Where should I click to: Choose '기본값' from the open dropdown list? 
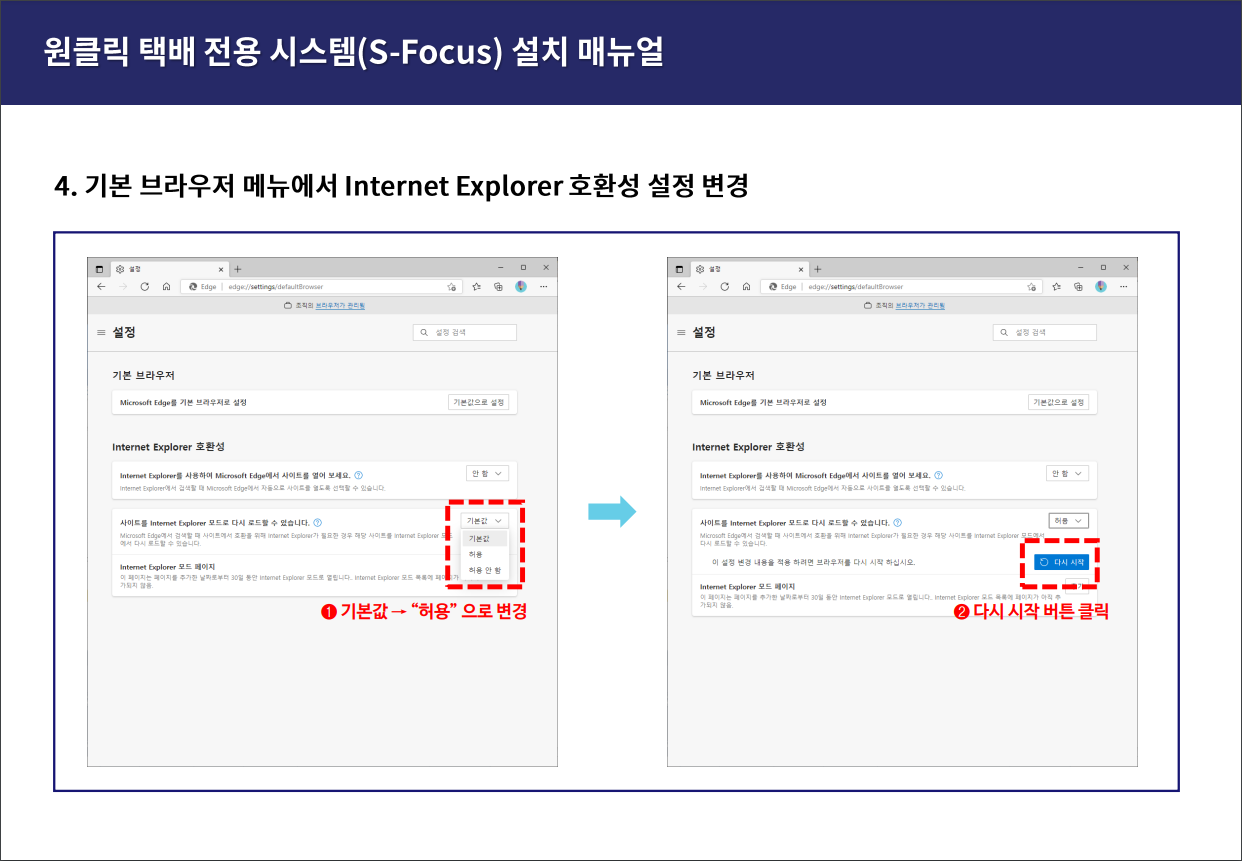pyautogui.click(x=485, y=538)
